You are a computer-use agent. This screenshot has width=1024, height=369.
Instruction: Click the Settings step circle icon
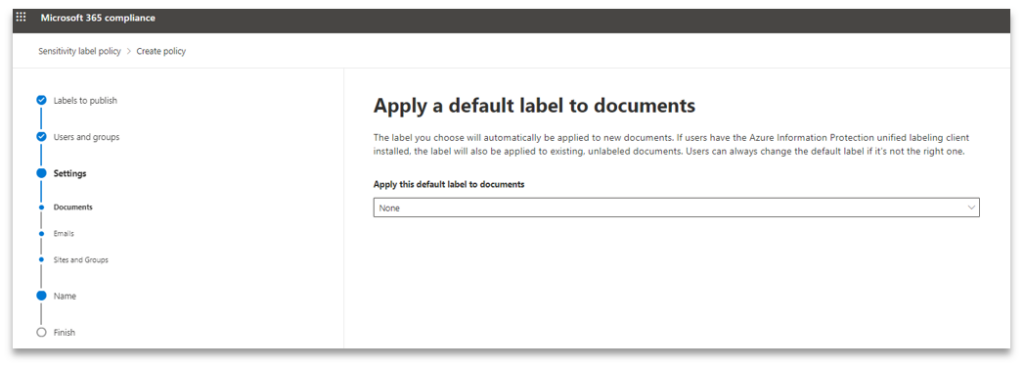point(42,173)
